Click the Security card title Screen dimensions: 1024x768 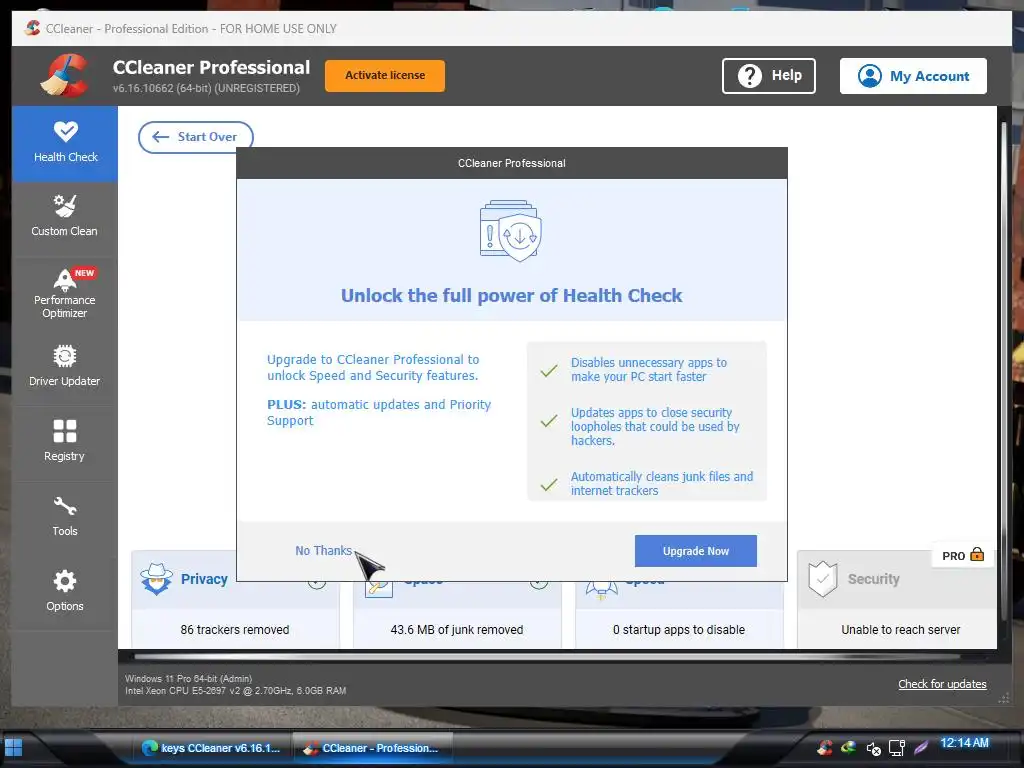tap(873, 579)
